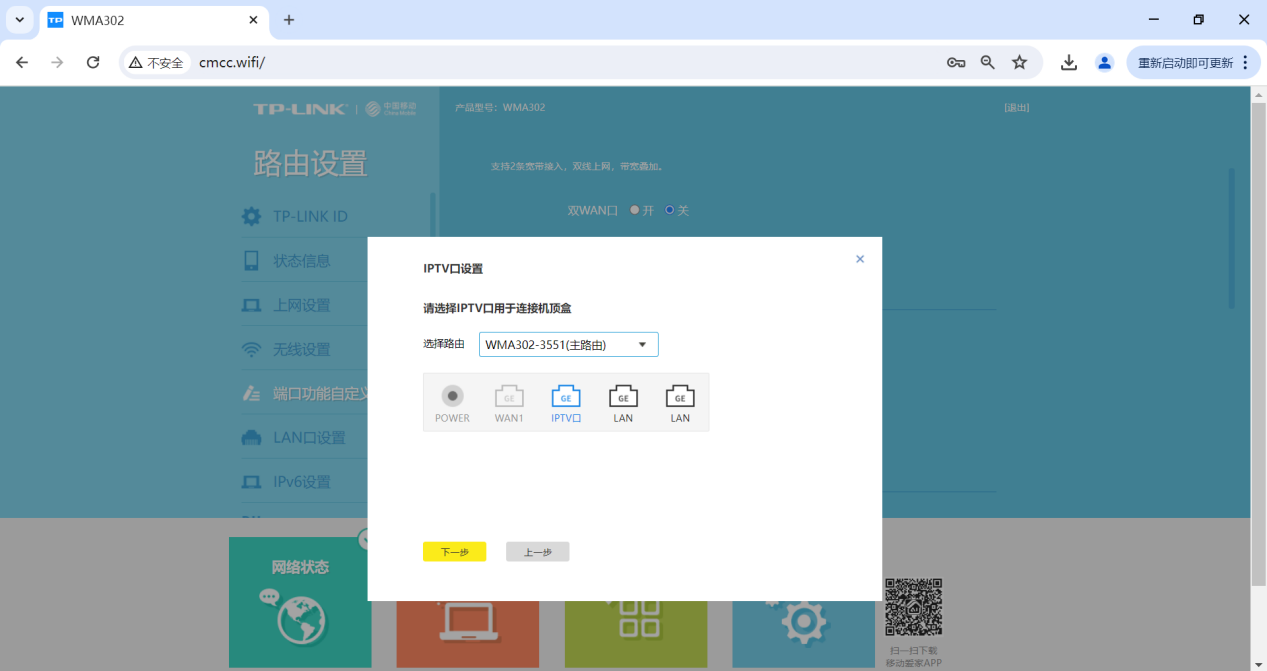The image size is (1267, 671).
Task: Open the orange laptop devices tile
Action: pyautogui.click(x=467, y=634)
